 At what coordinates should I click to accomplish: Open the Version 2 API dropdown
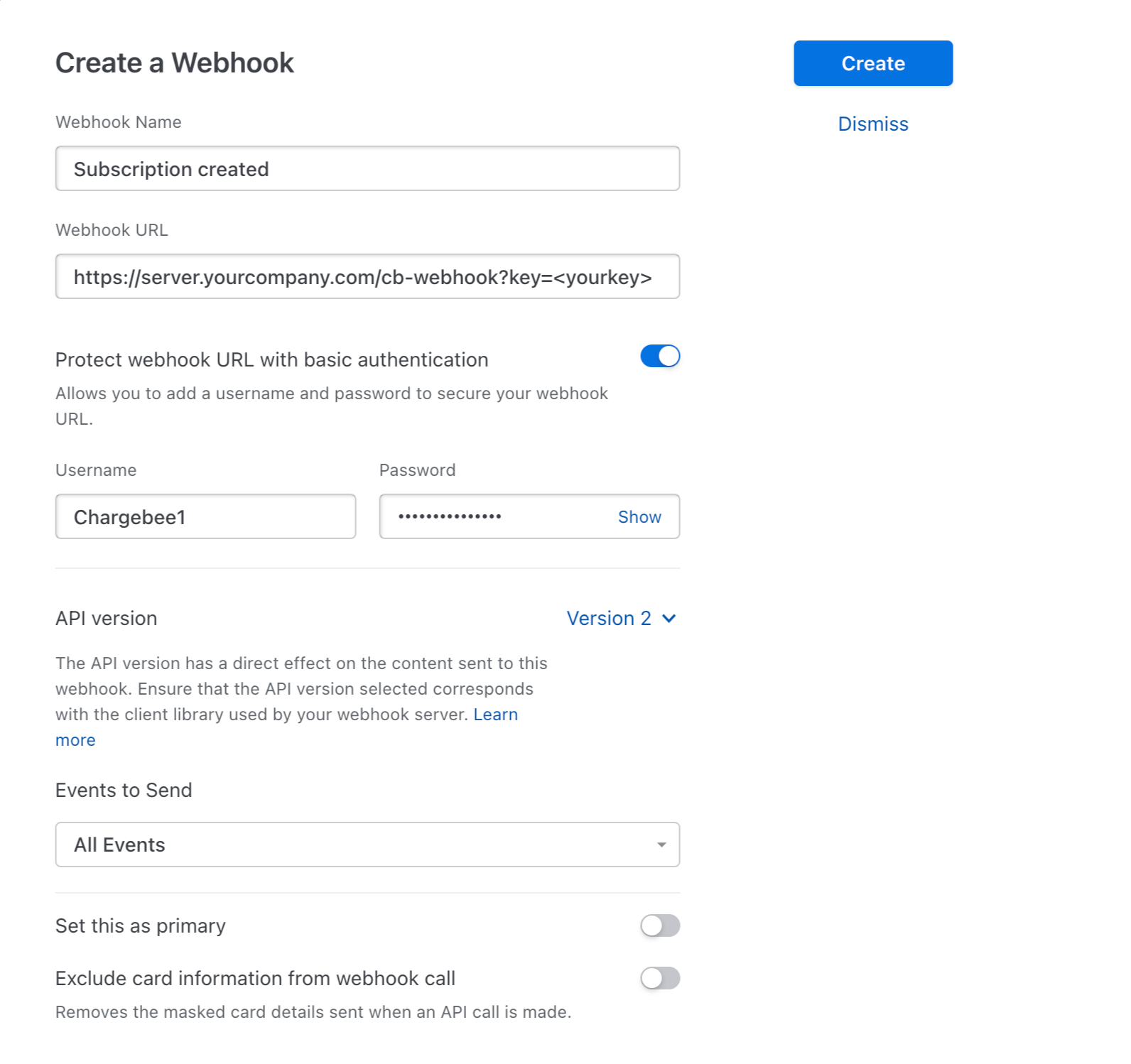(x=609, y=619)
